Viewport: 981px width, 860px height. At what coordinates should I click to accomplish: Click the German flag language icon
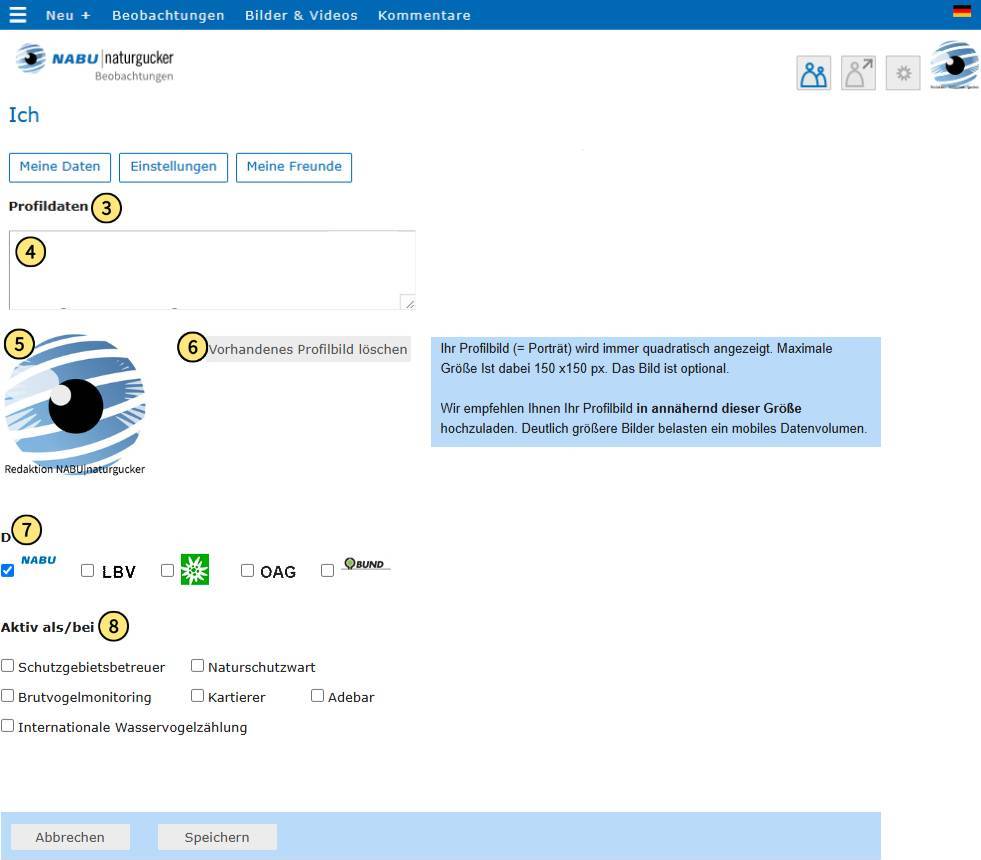coord(962,11)
